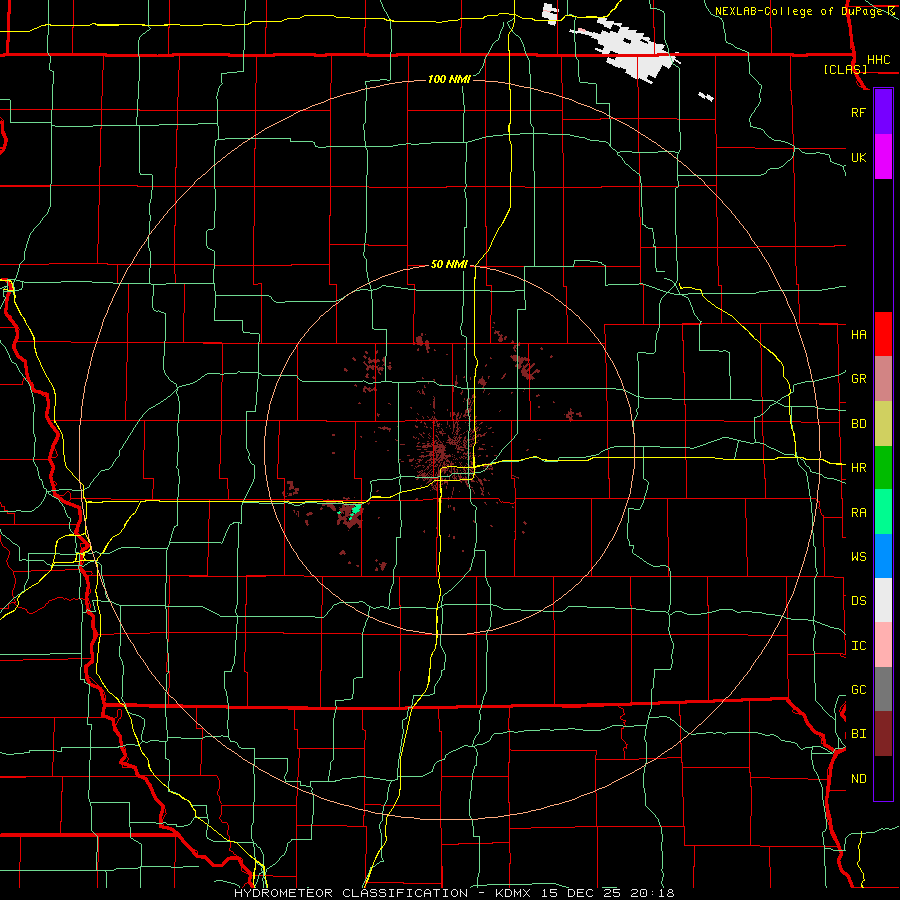This screenshot has width=900, height=900.
Task: Select the GR legend color block
Action: click(x=883, y=378)
